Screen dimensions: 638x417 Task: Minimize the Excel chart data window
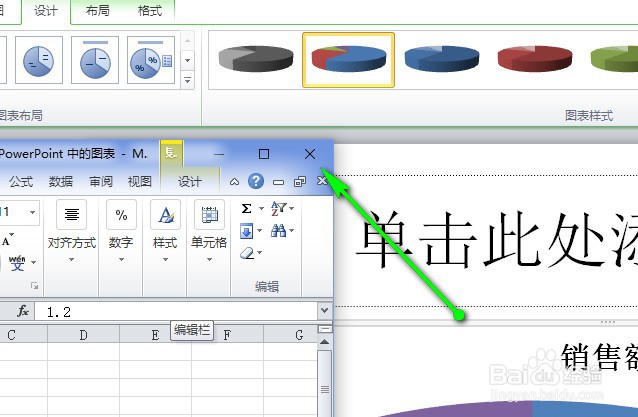click(219, 154)
